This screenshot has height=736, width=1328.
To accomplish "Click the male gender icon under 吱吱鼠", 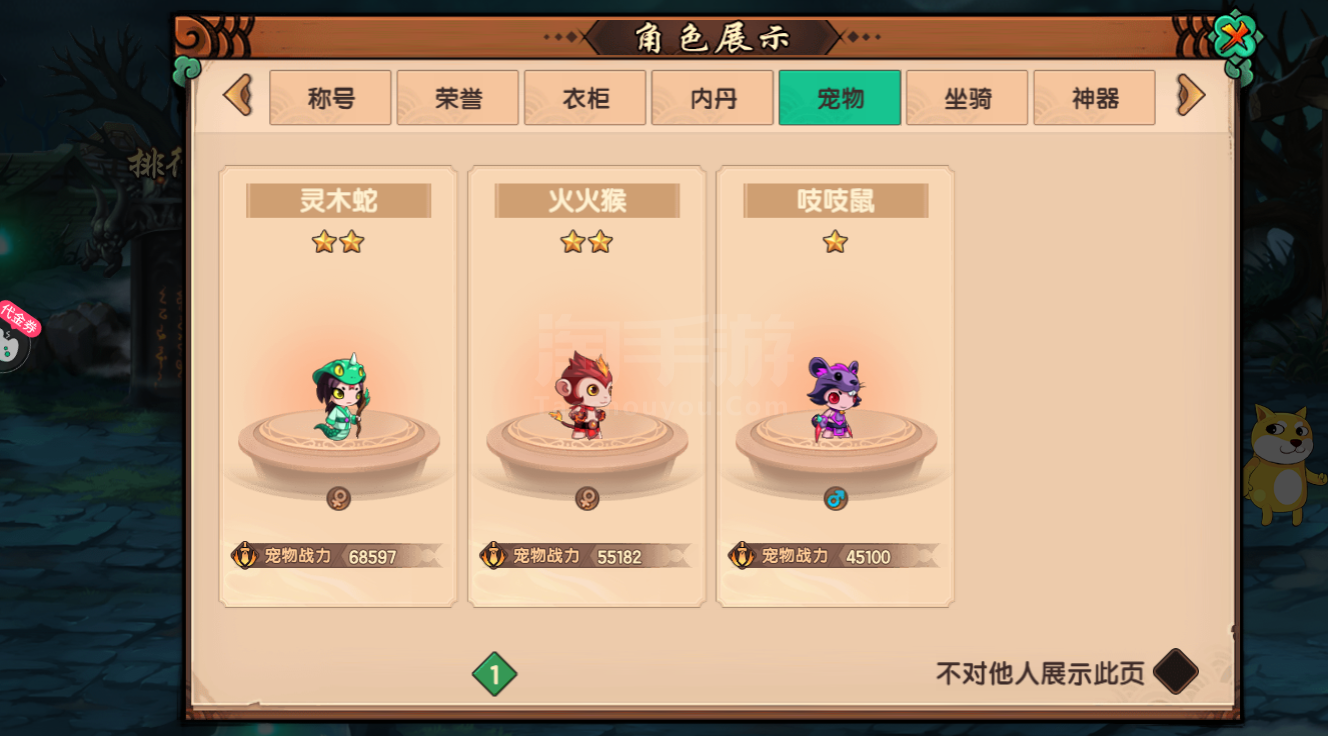I will coord(836,498).
